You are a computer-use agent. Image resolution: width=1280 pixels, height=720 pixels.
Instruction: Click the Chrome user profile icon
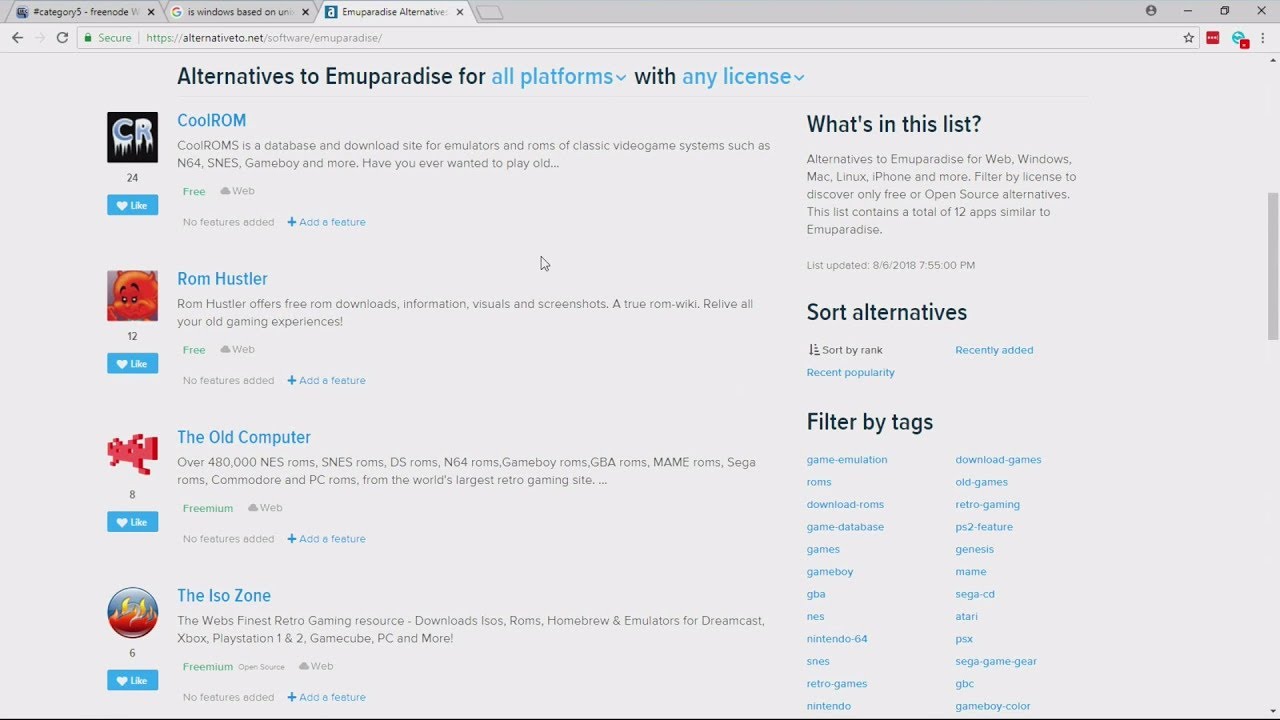[1151, 11]
